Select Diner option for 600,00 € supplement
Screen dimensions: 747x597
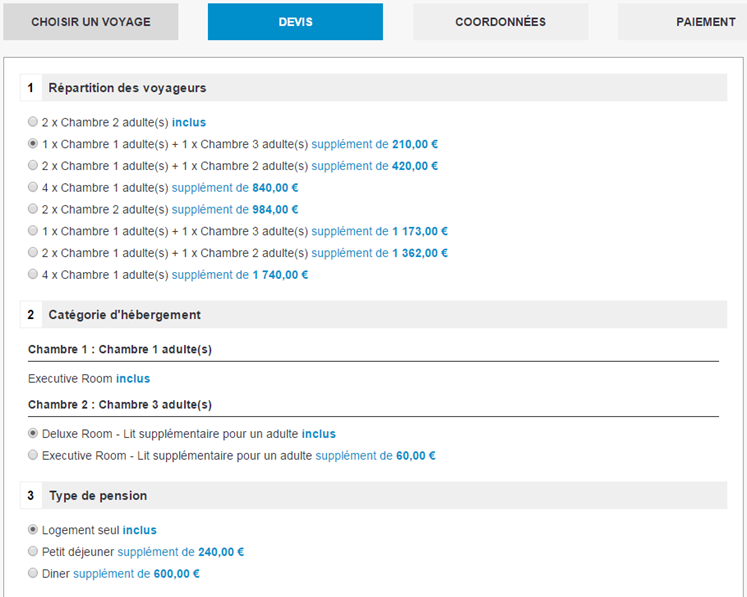33,573
